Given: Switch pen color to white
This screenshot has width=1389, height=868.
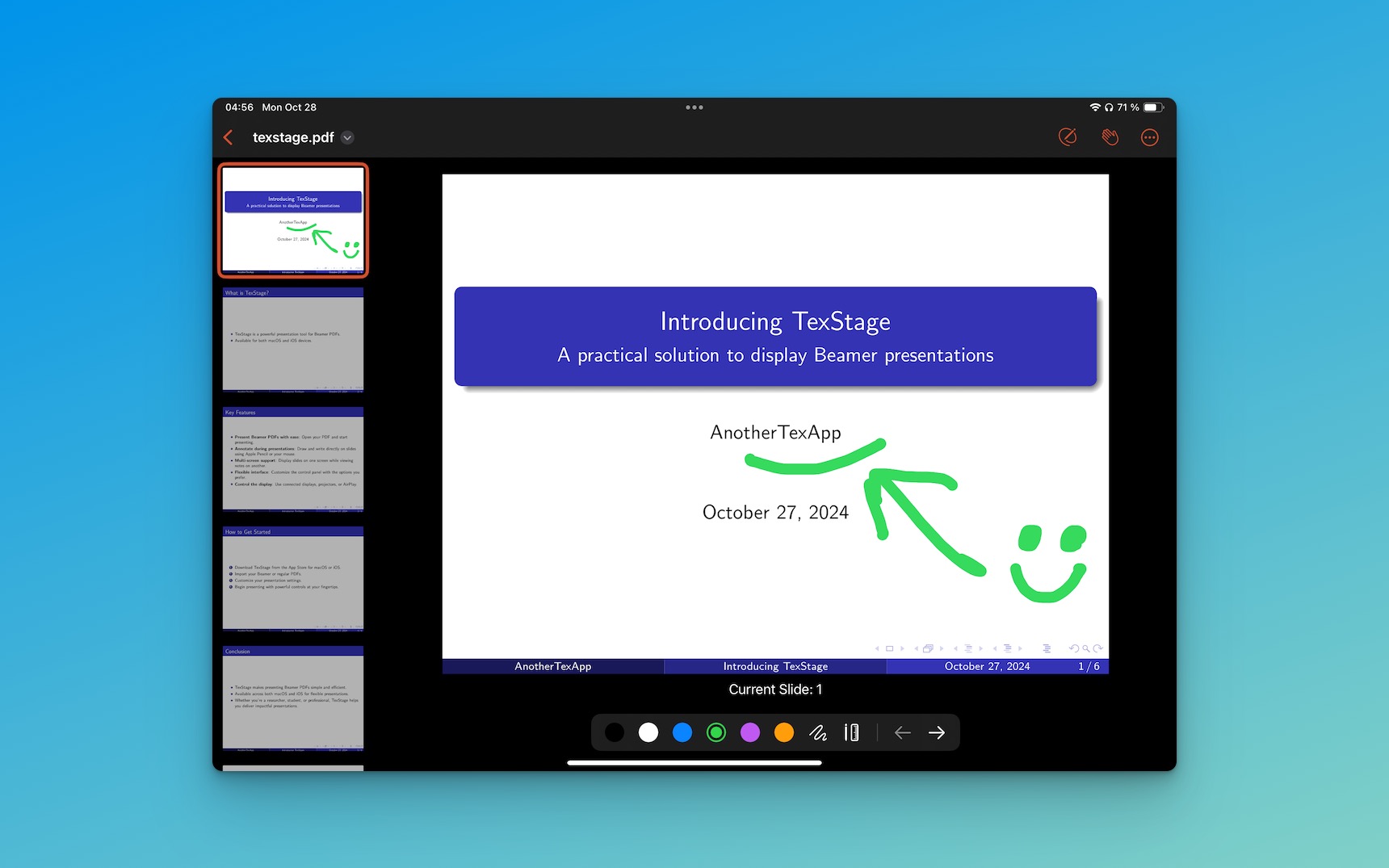Looking at the screenshot, I should pos(648,732).
